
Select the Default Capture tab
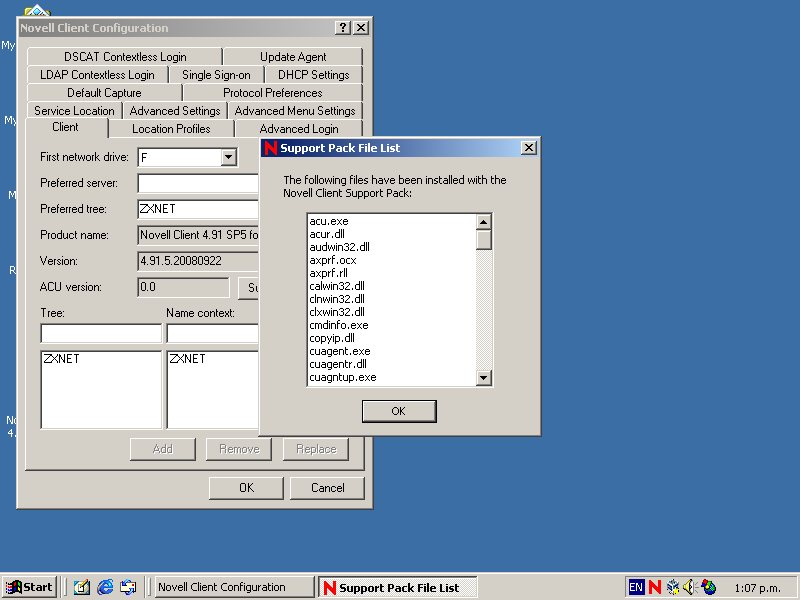pos(104,93)
